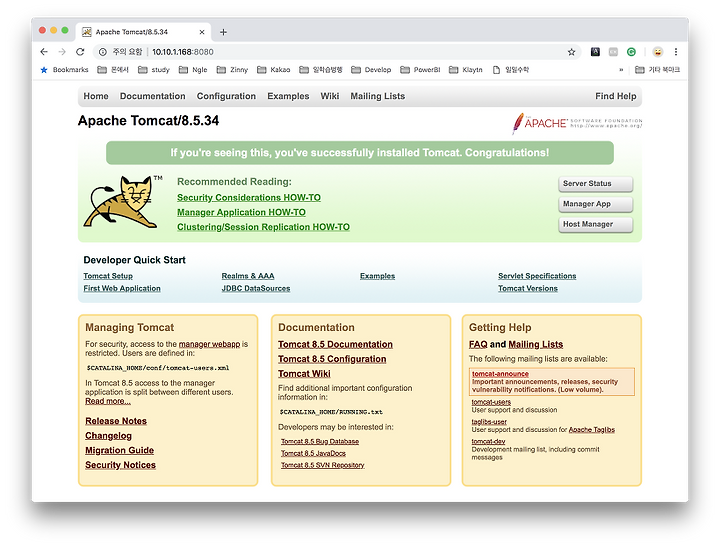720x547 pixels.
Task: Open the Tomcat 8.5 SVN Repository link
Action: coord(323,465)
